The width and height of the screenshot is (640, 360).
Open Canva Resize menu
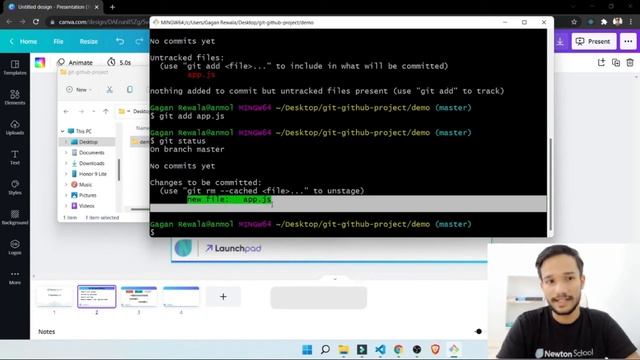[x=89, y=41]
